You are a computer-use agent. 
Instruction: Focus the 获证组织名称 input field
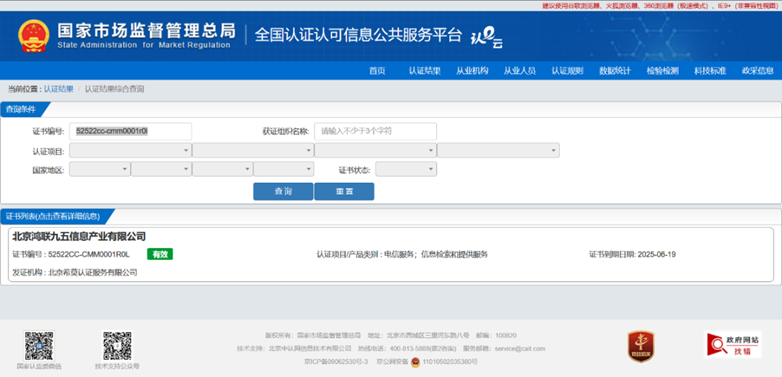(x=376, y=132)
